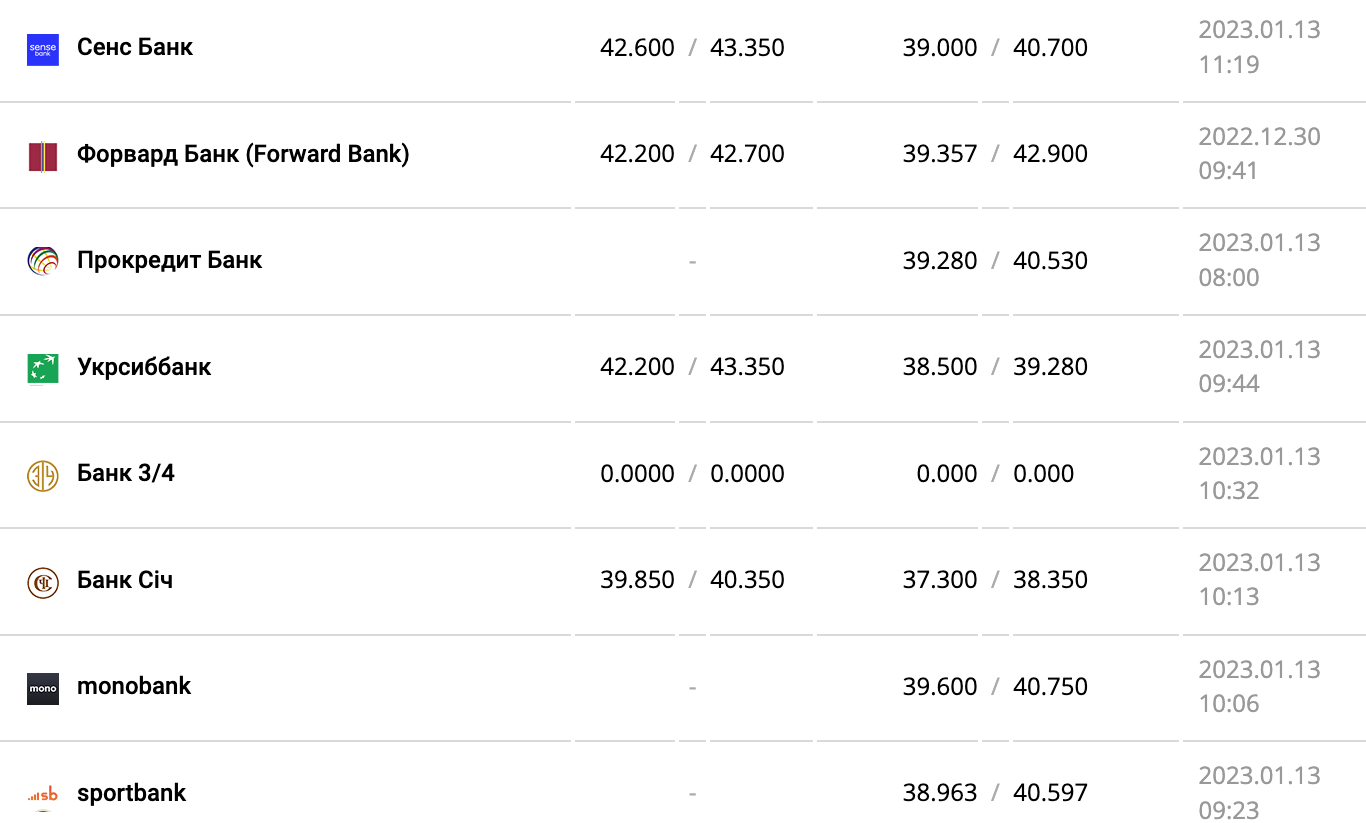
Task: Click the black monobank logo icon
Action: click(x=43, y=688)
